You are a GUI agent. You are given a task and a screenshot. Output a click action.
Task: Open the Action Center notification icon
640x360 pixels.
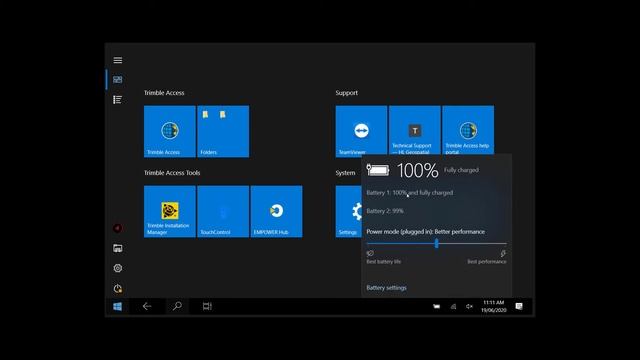[x=519, y=307]
